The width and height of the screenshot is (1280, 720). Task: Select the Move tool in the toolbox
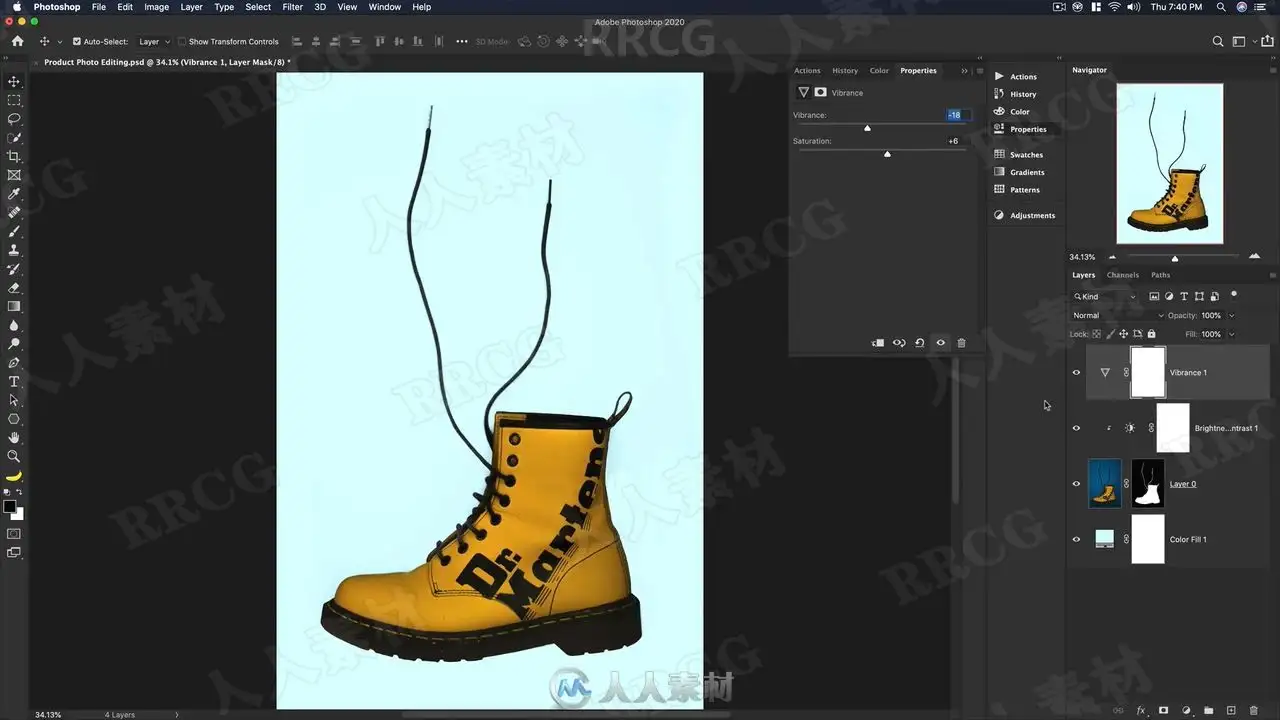tap(14, 81)
